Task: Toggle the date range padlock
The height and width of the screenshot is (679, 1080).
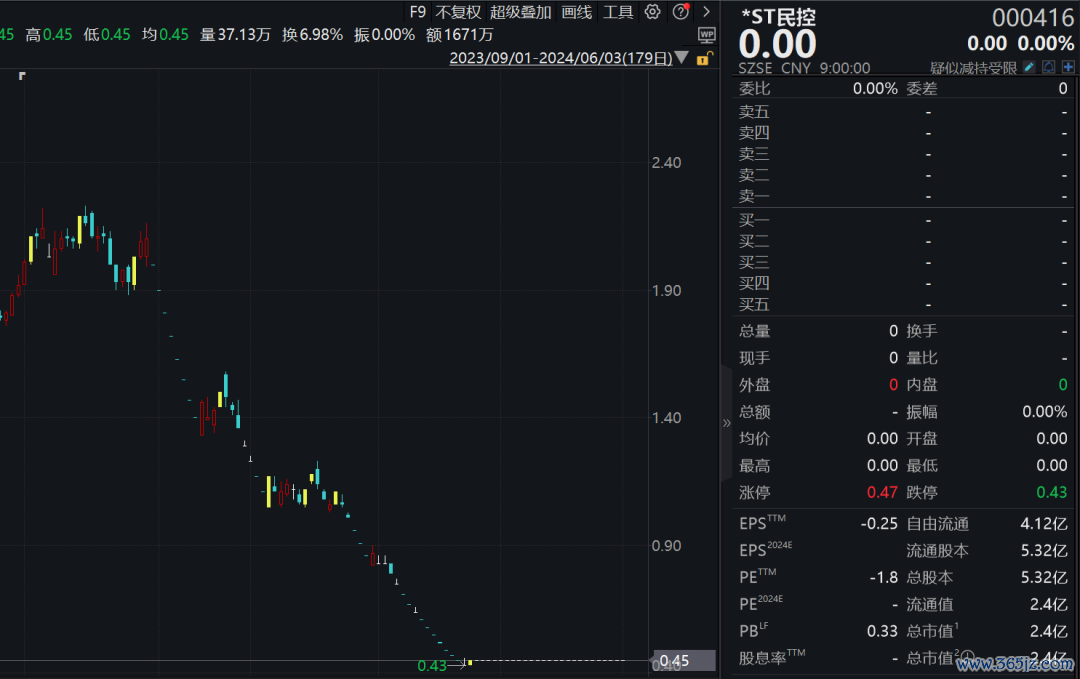Action: click(702, 58)
